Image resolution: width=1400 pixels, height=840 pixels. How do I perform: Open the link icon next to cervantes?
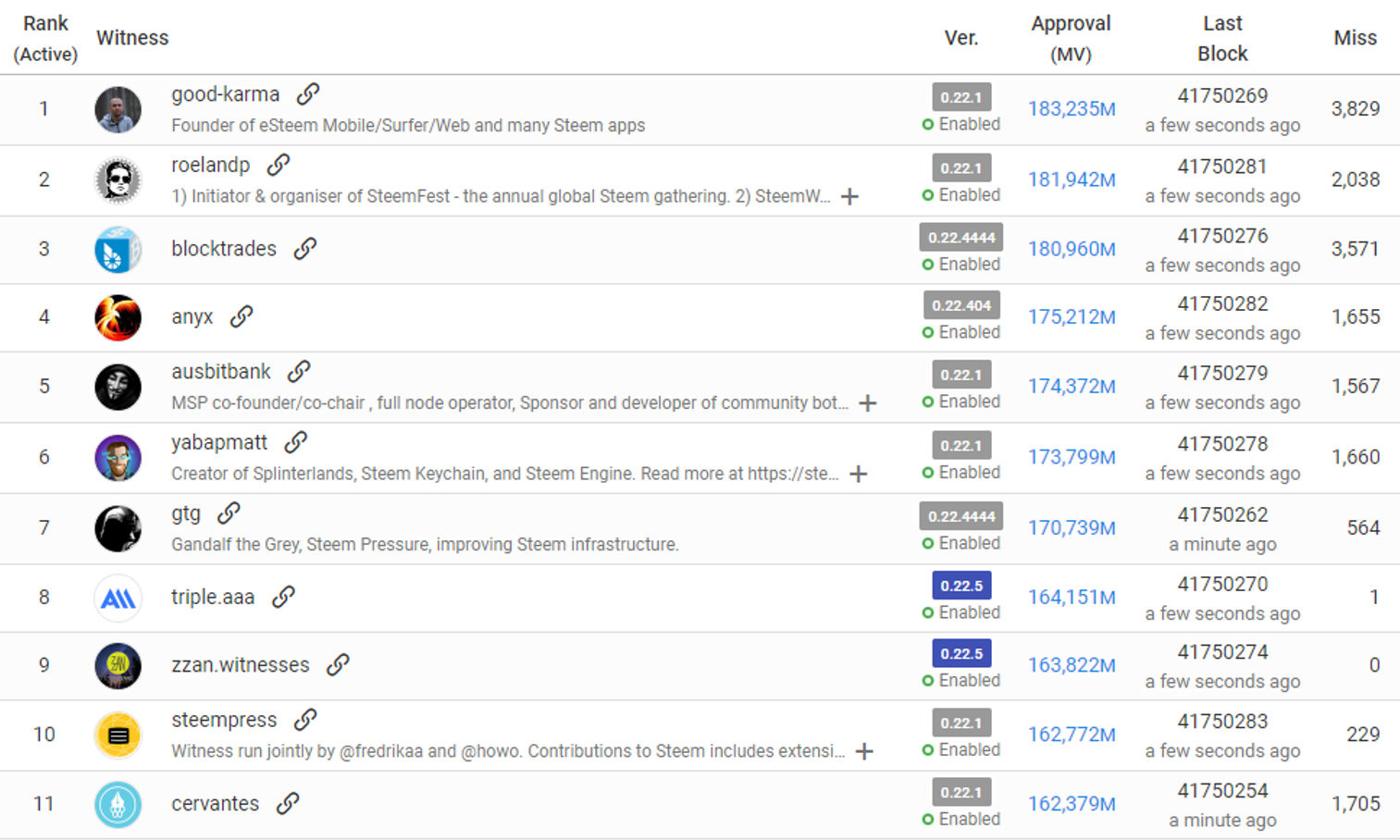point(288,804)
